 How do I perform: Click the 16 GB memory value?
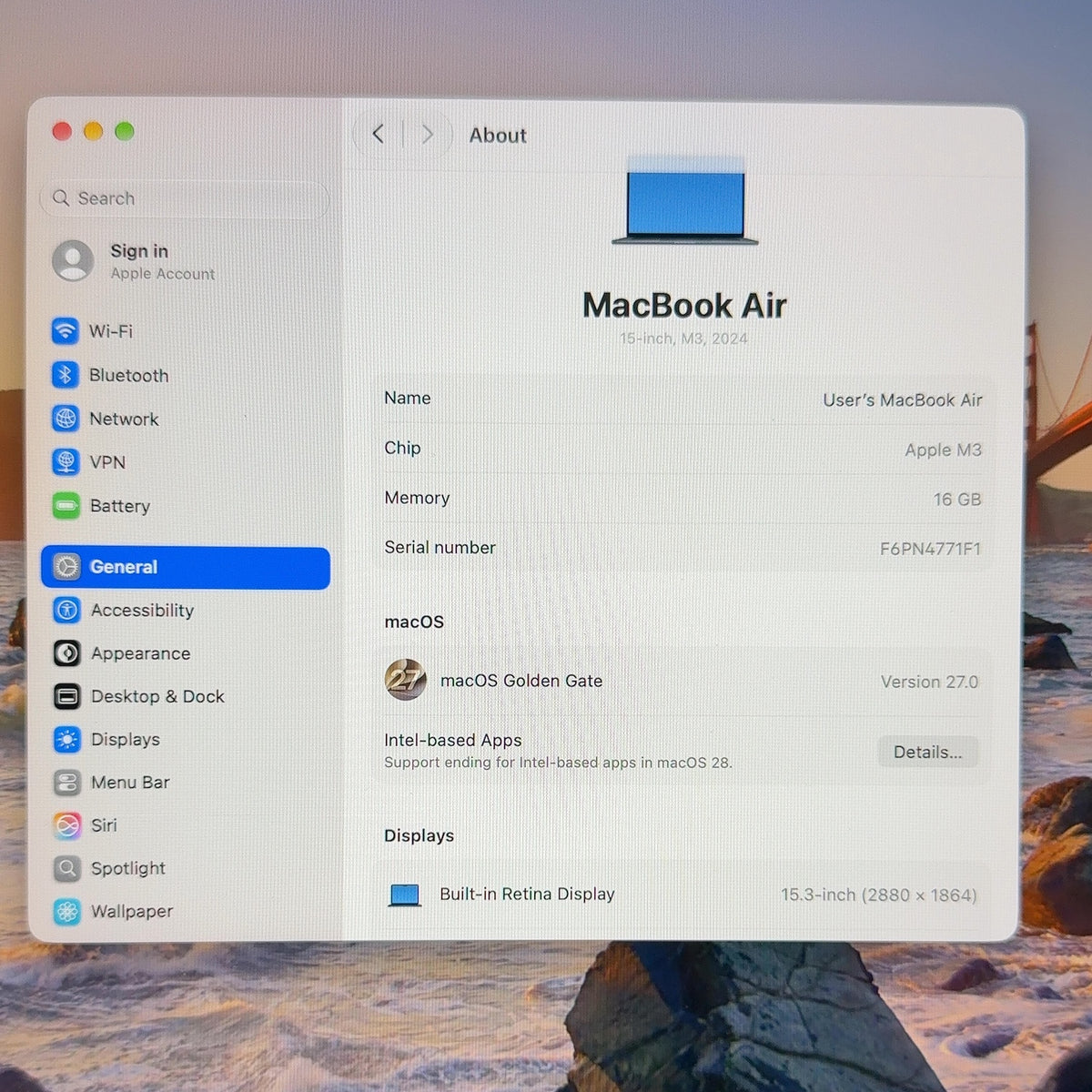(957, 500)
